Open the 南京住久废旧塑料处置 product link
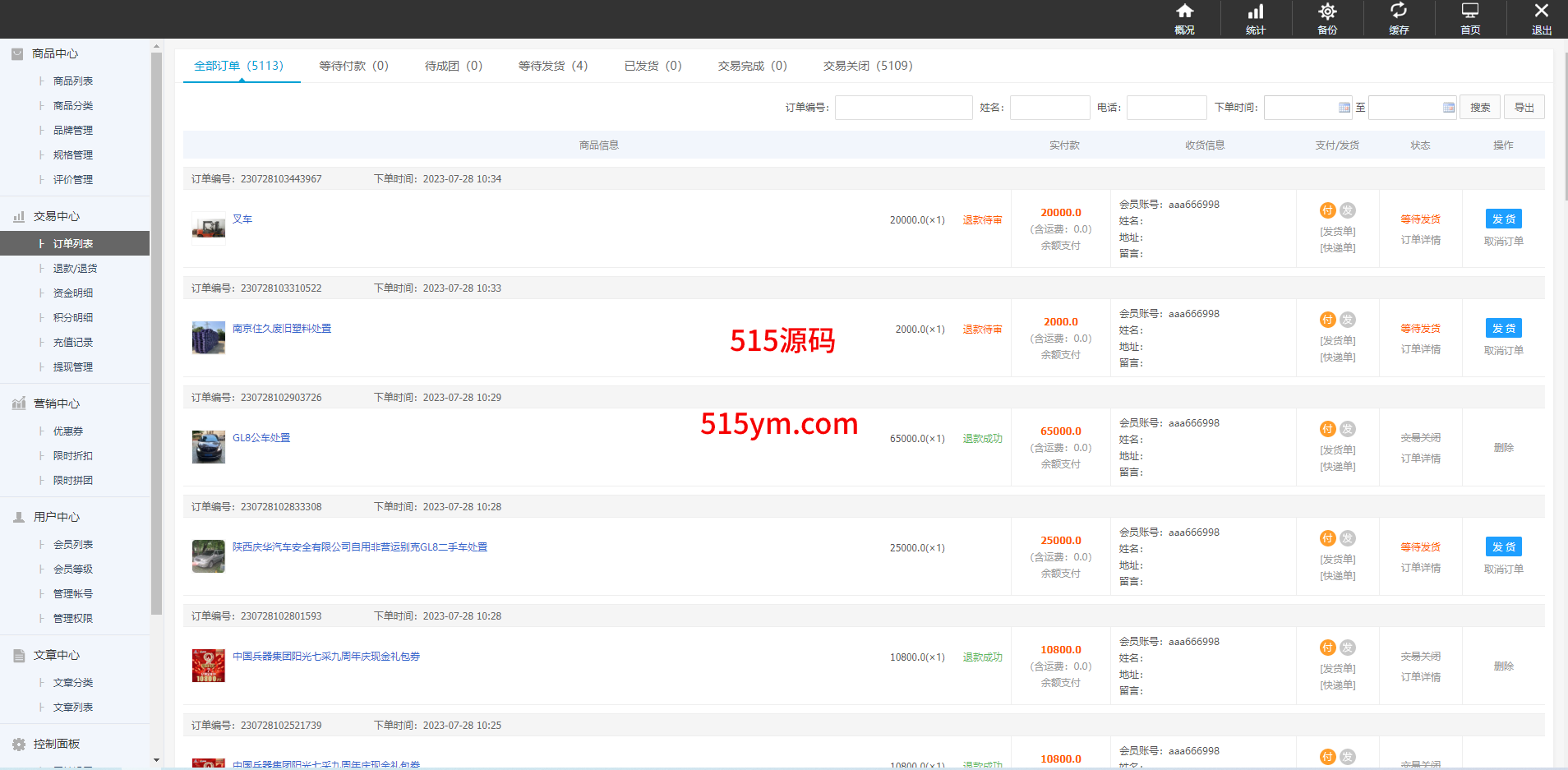The width and height of the screenshot is (1568, 770). [x=282, y=329]
